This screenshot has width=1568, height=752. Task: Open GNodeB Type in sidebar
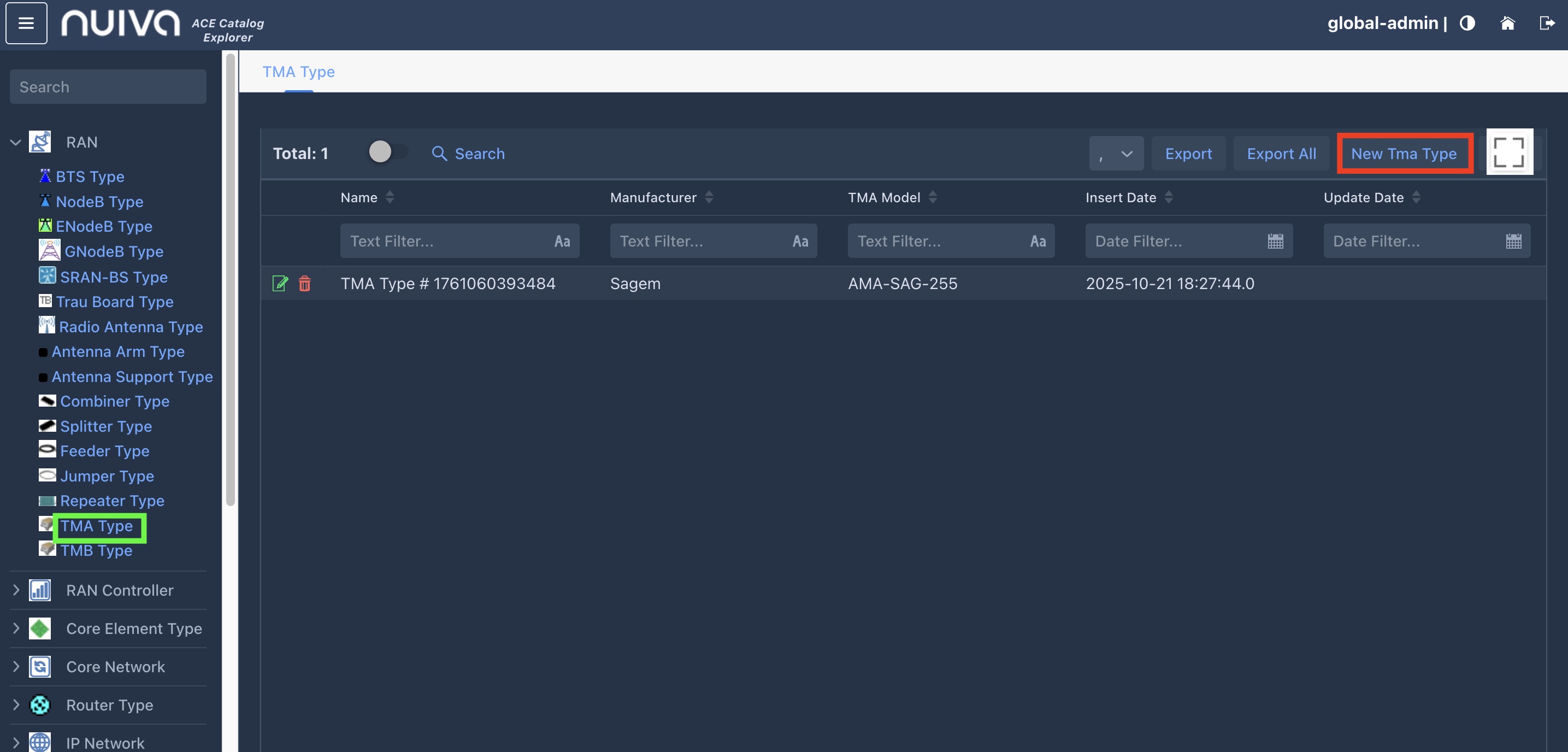pos(113,251)
